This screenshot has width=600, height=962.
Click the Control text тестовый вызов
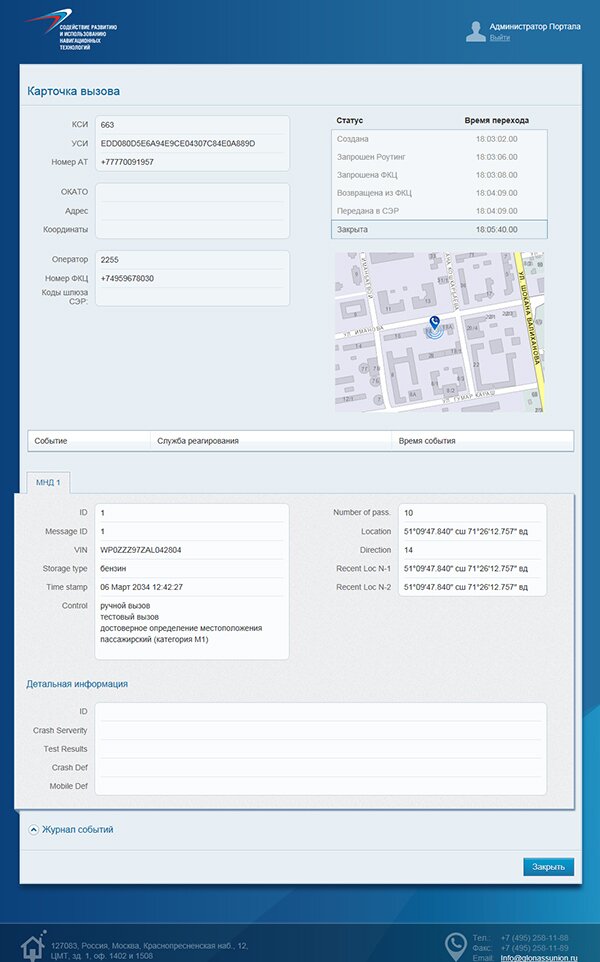click(x=129, y=617)
